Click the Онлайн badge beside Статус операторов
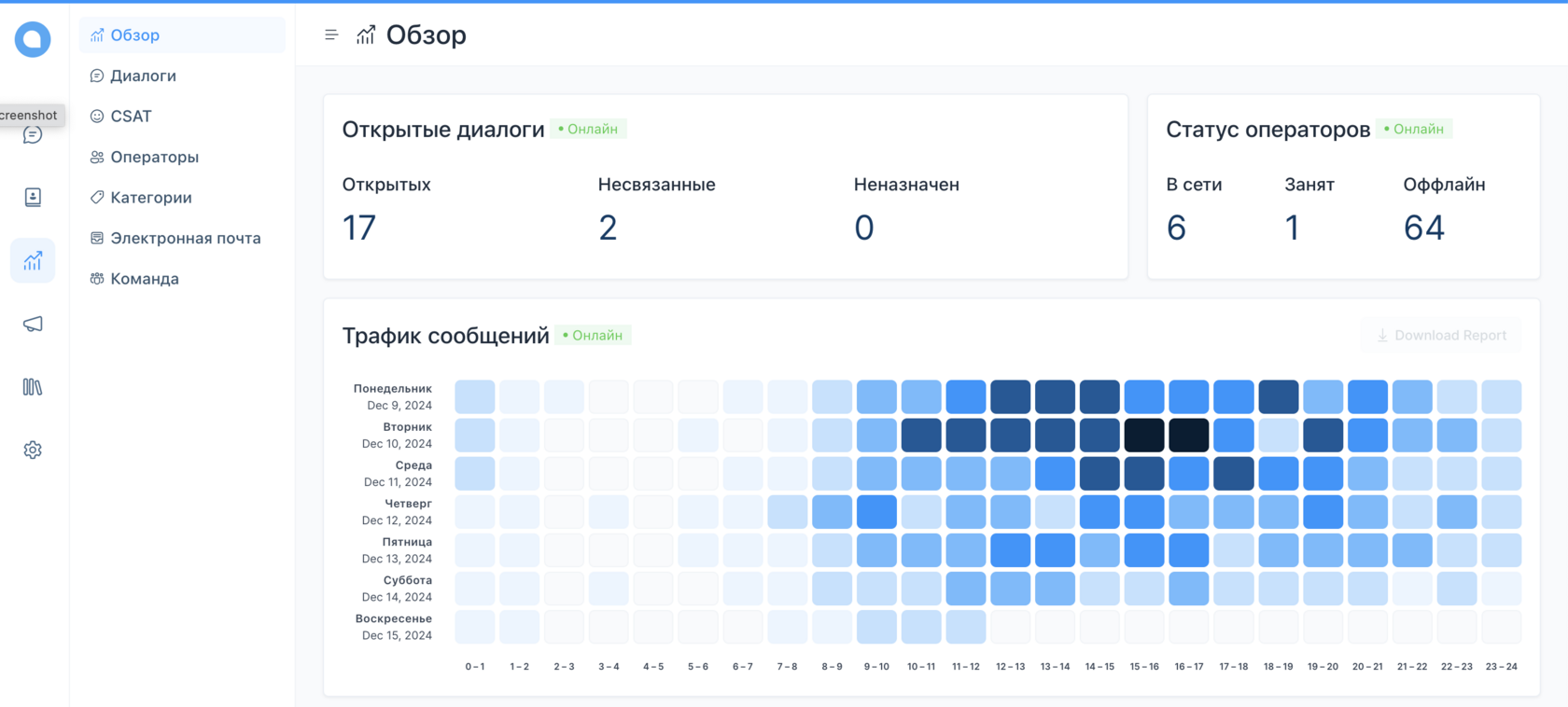Viewport: 1568px width, 707px height. [x=1413, y=129]
